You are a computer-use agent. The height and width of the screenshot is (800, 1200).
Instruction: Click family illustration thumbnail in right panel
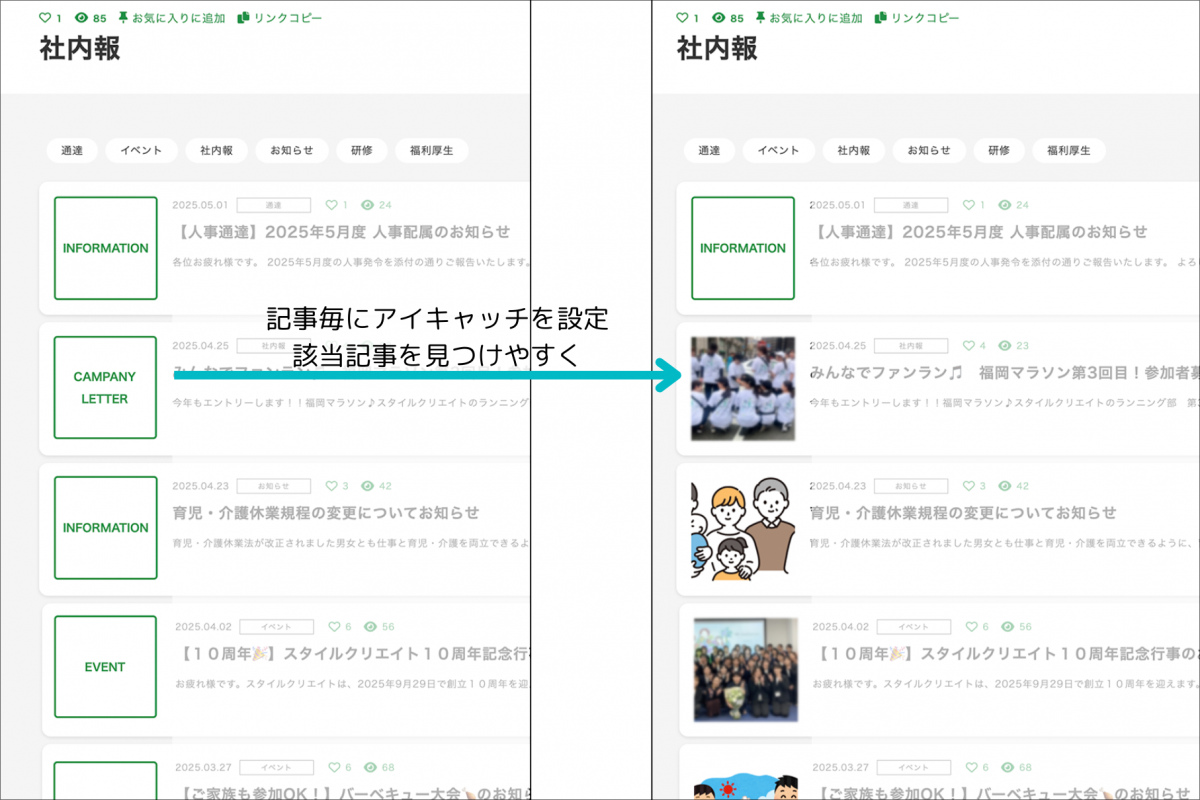(743, 528)
